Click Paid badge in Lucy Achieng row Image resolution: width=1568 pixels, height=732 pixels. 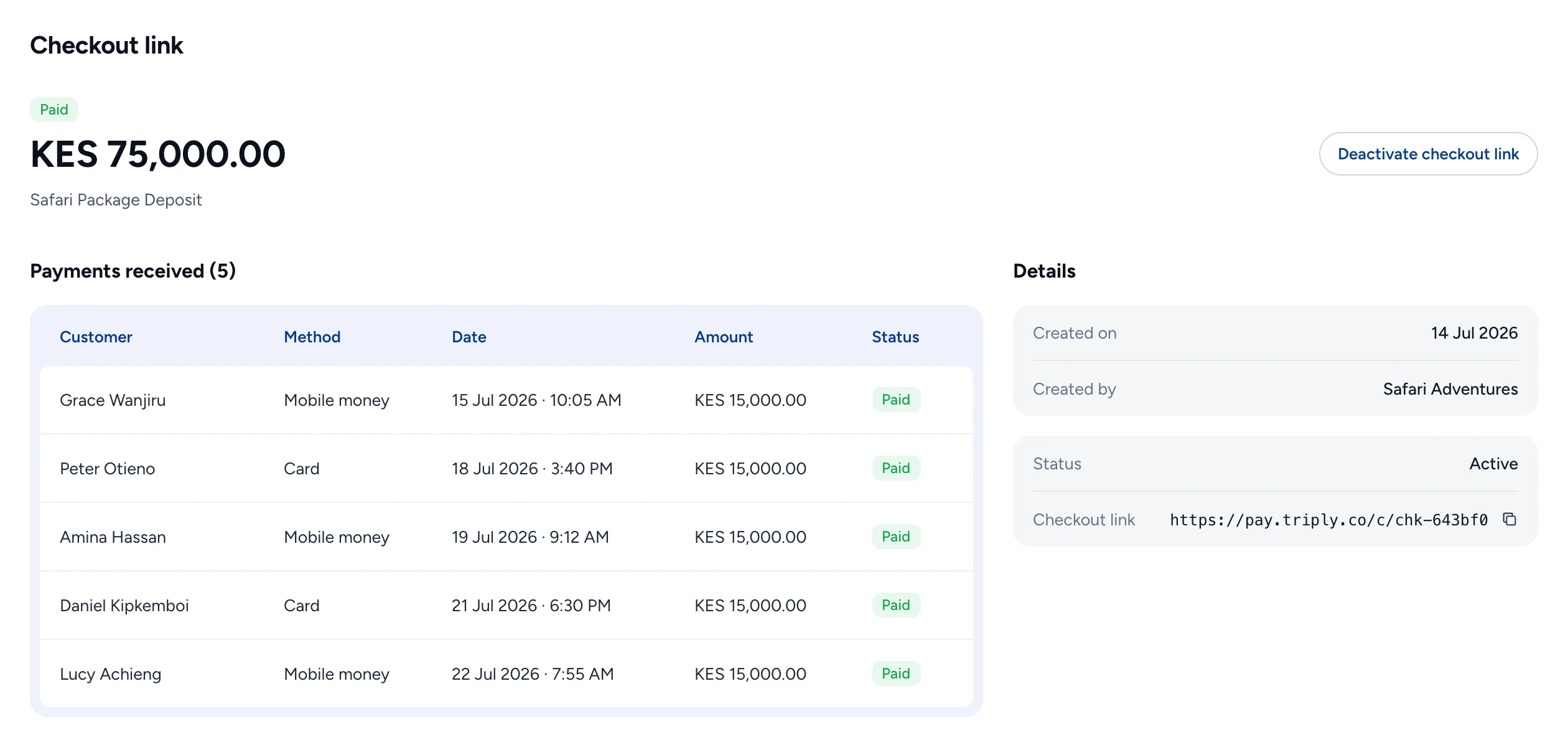click(896, 673)
